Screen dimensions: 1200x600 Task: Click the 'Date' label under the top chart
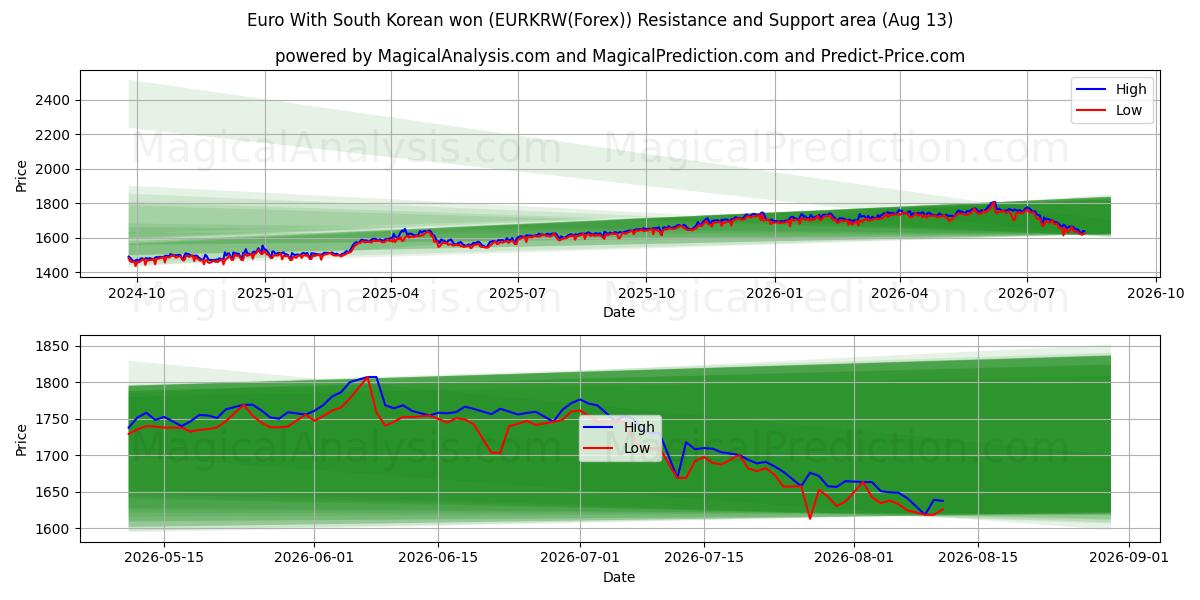(x=619, y=312)
